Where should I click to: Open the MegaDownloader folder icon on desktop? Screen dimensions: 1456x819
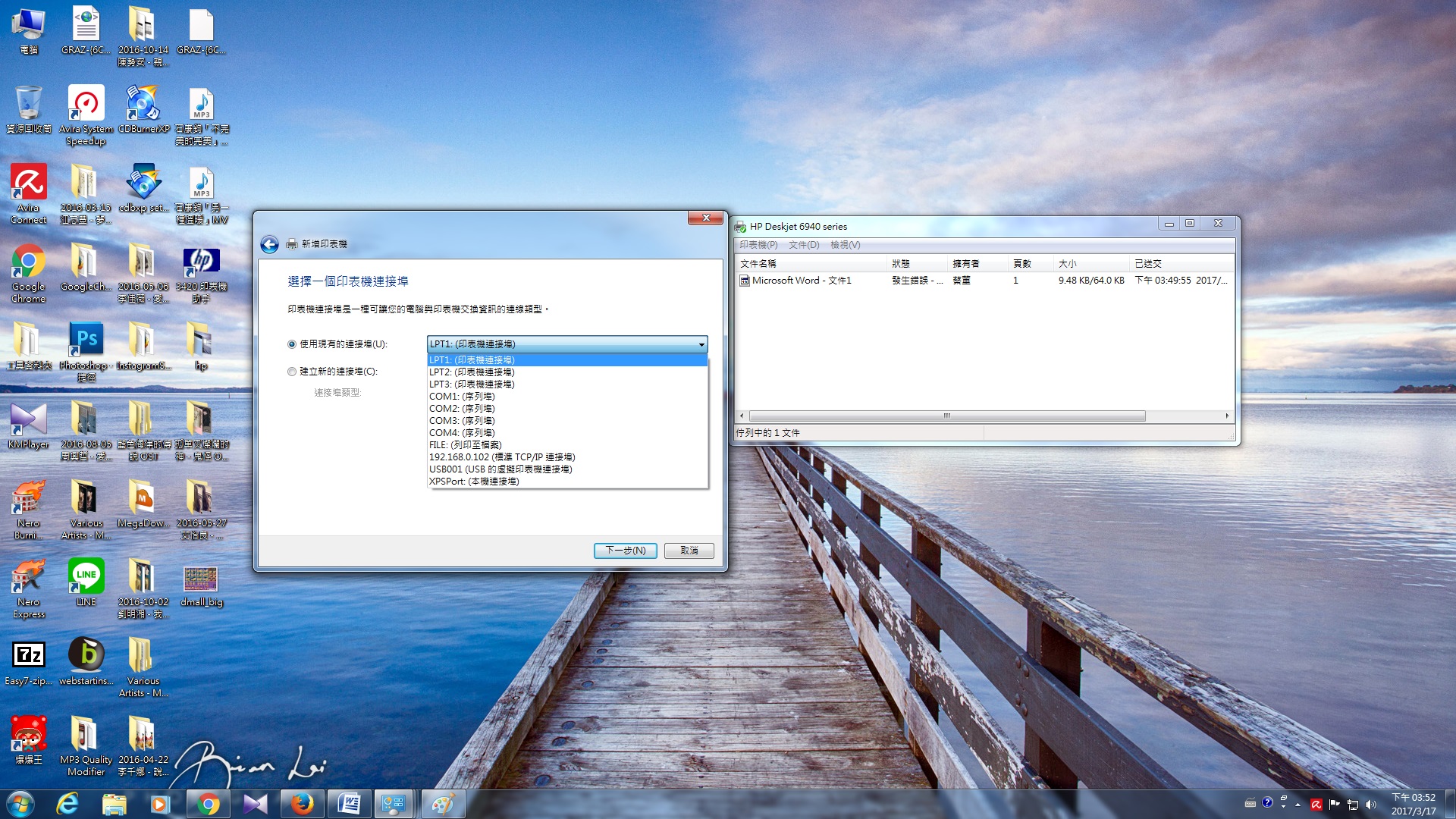pyautogui.click(x=143, y=504)
